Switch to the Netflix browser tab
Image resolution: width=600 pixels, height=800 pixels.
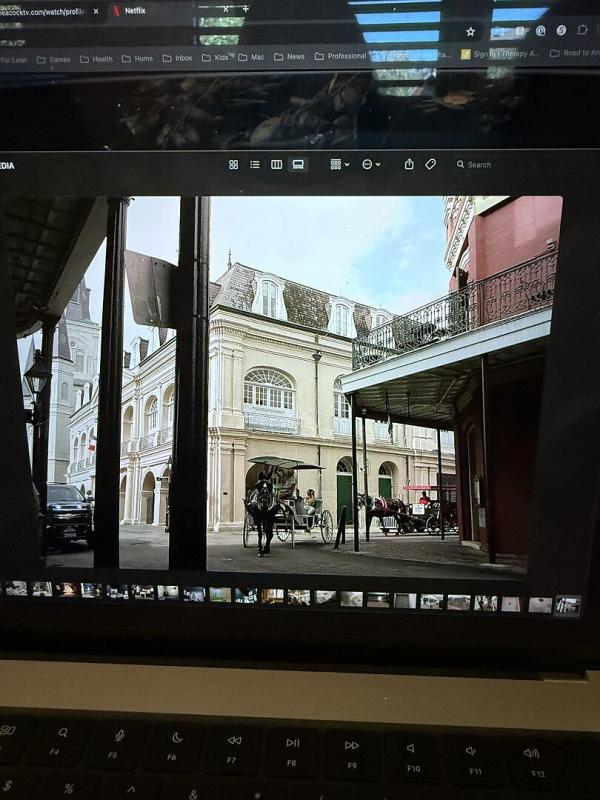135,11
